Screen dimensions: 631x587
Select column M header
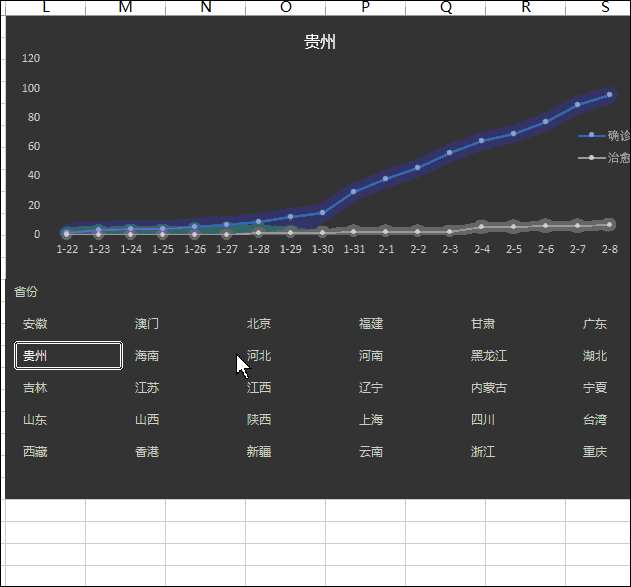point(126,7)
